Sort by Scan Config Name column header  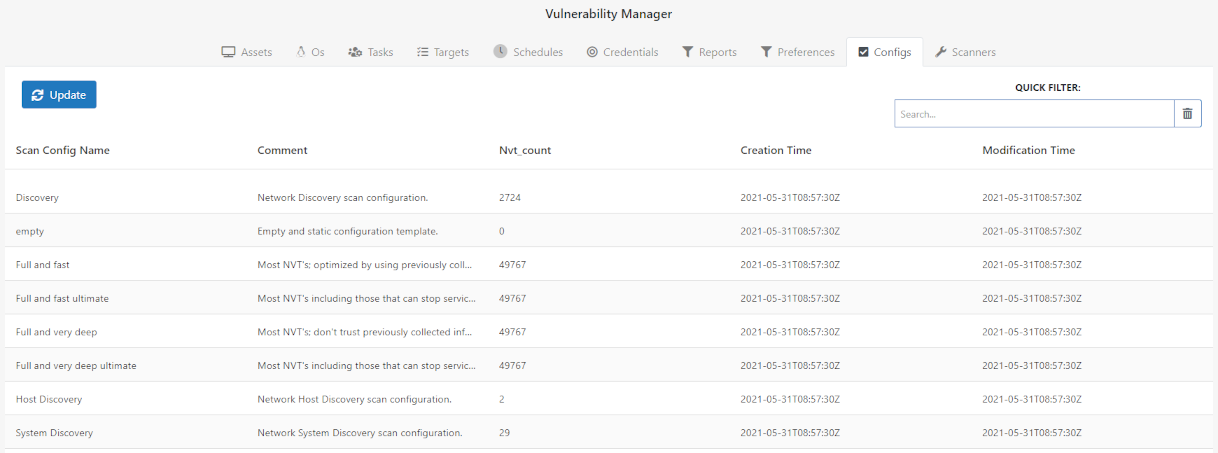click(x=63, y=150)
